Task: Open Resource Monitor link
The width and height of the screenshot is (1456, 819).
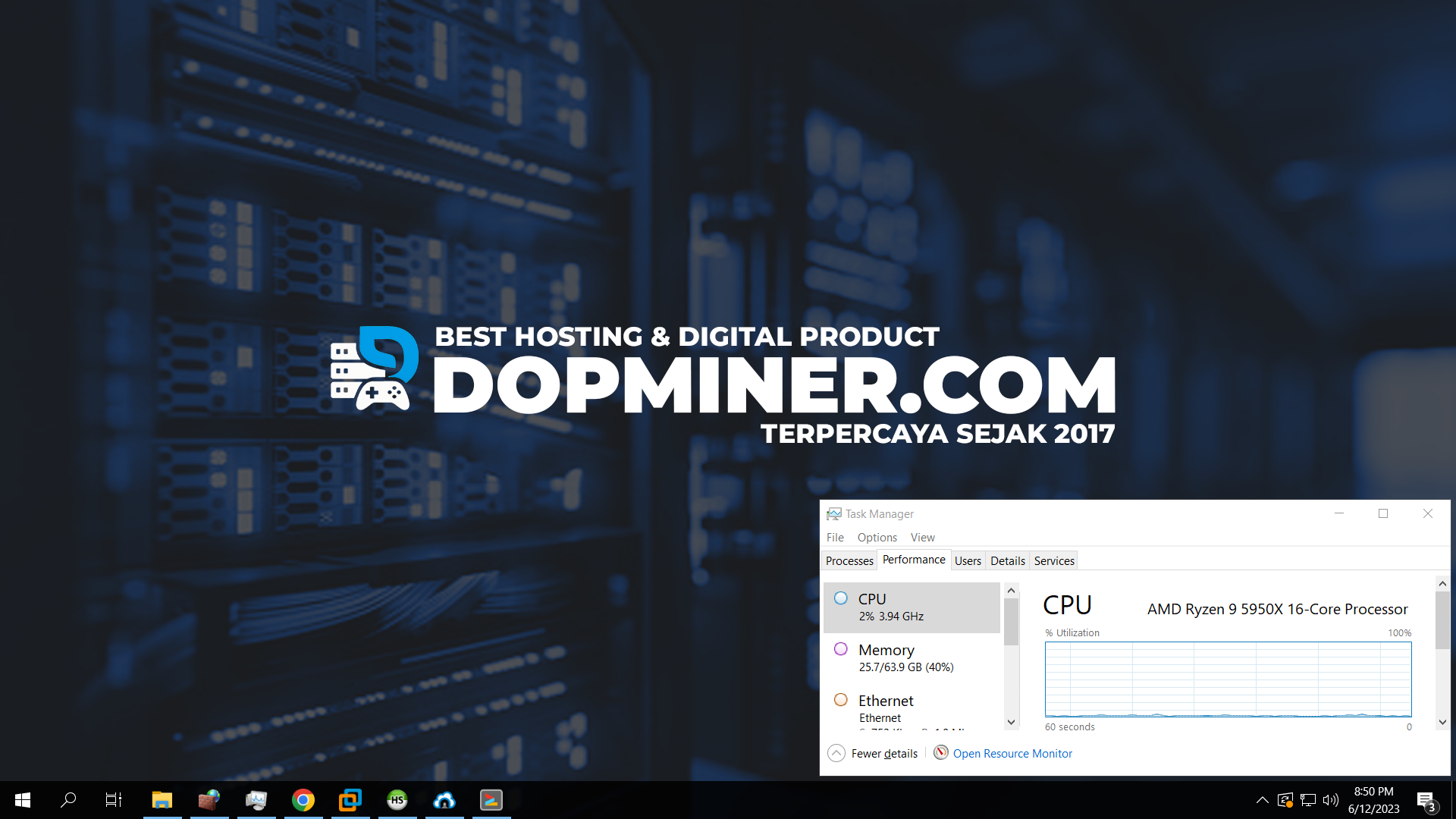Action: (x=1012, y=754)
